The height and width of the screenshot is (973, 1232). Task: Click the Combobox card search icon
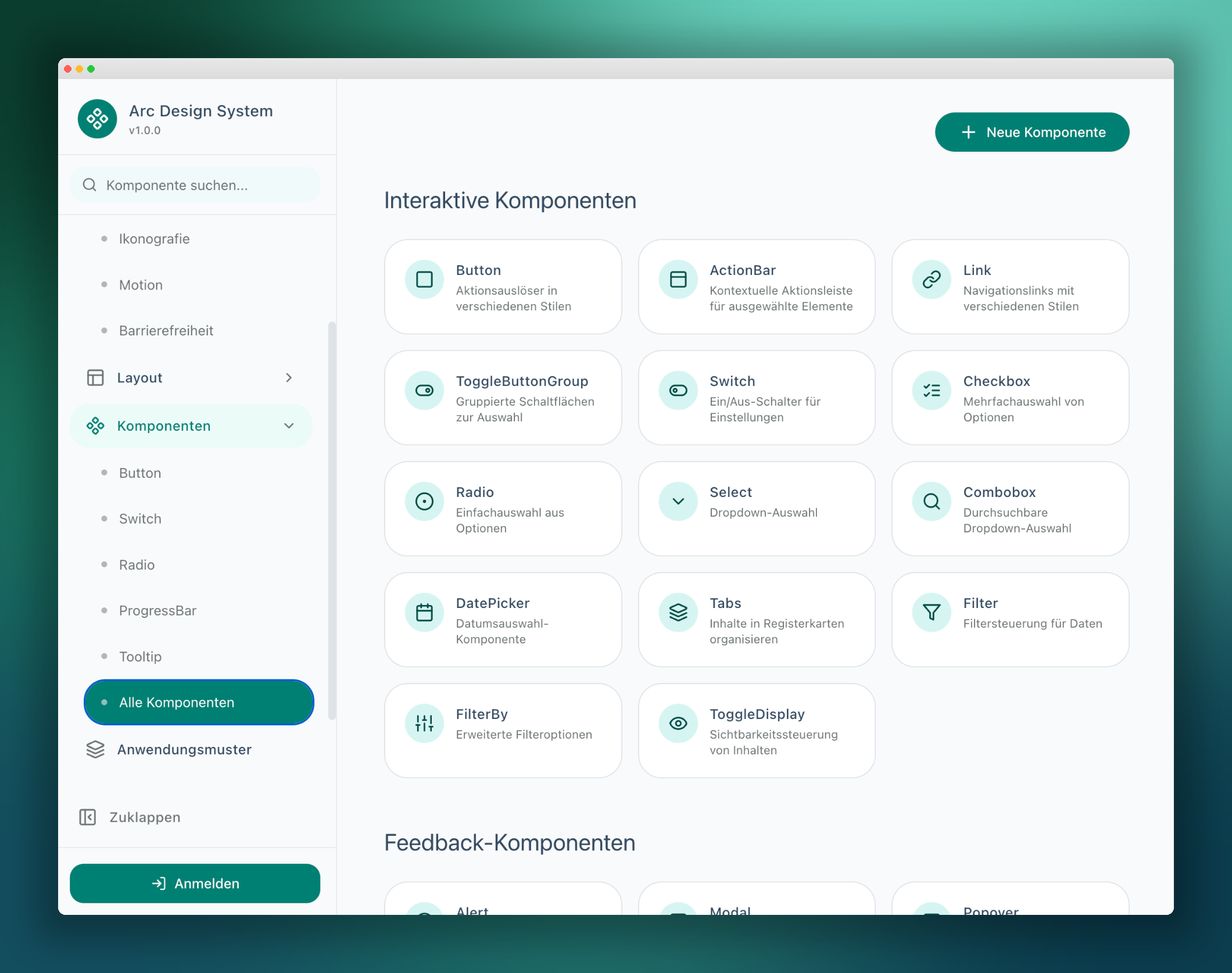(932, 501)
